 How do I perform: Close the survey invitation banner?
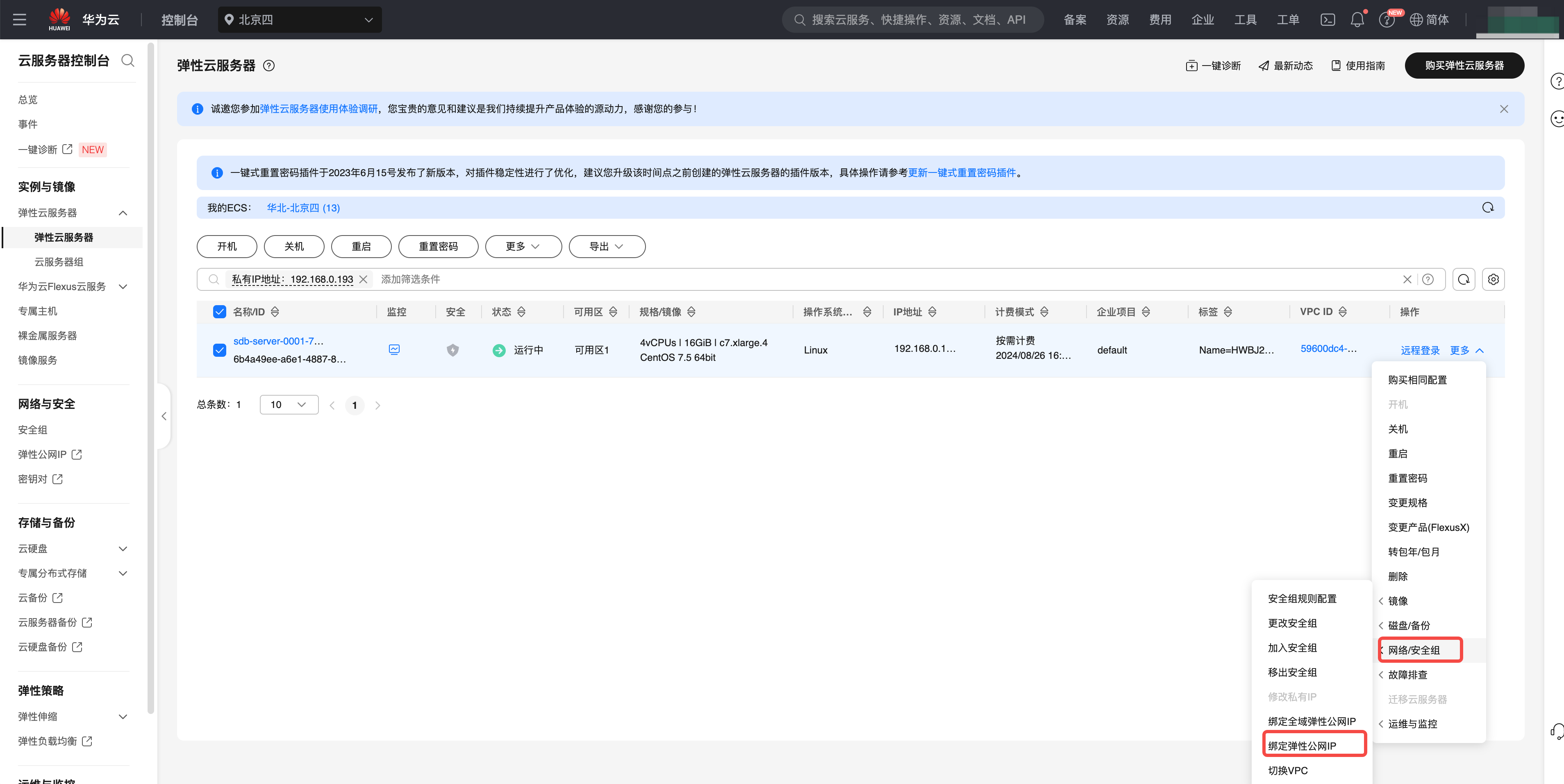[x=1503, y=109]
